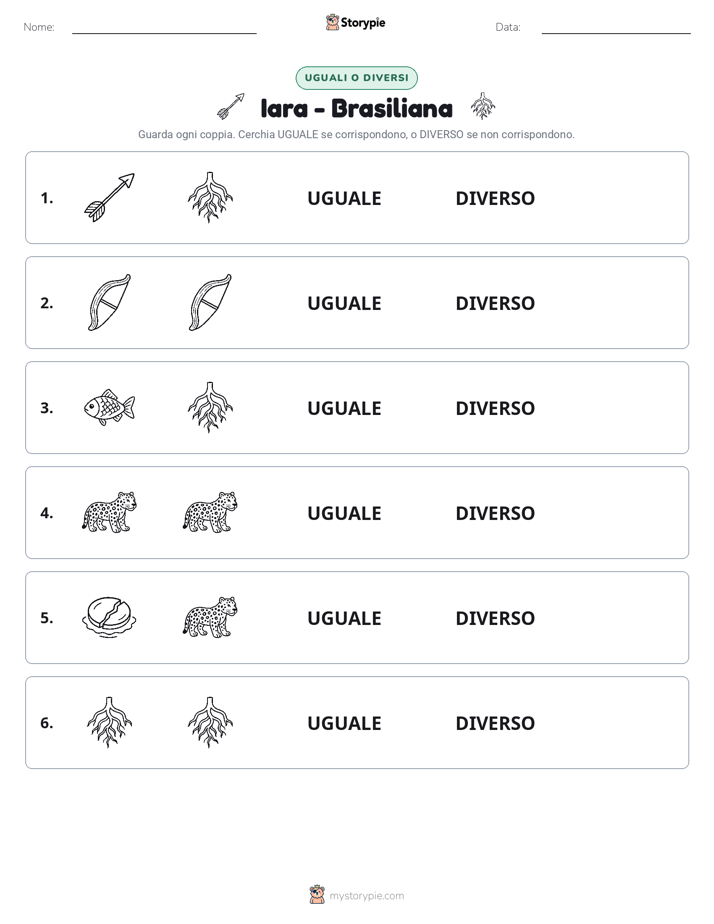Open the mystorypie.com footer link

tap(366, 896)
